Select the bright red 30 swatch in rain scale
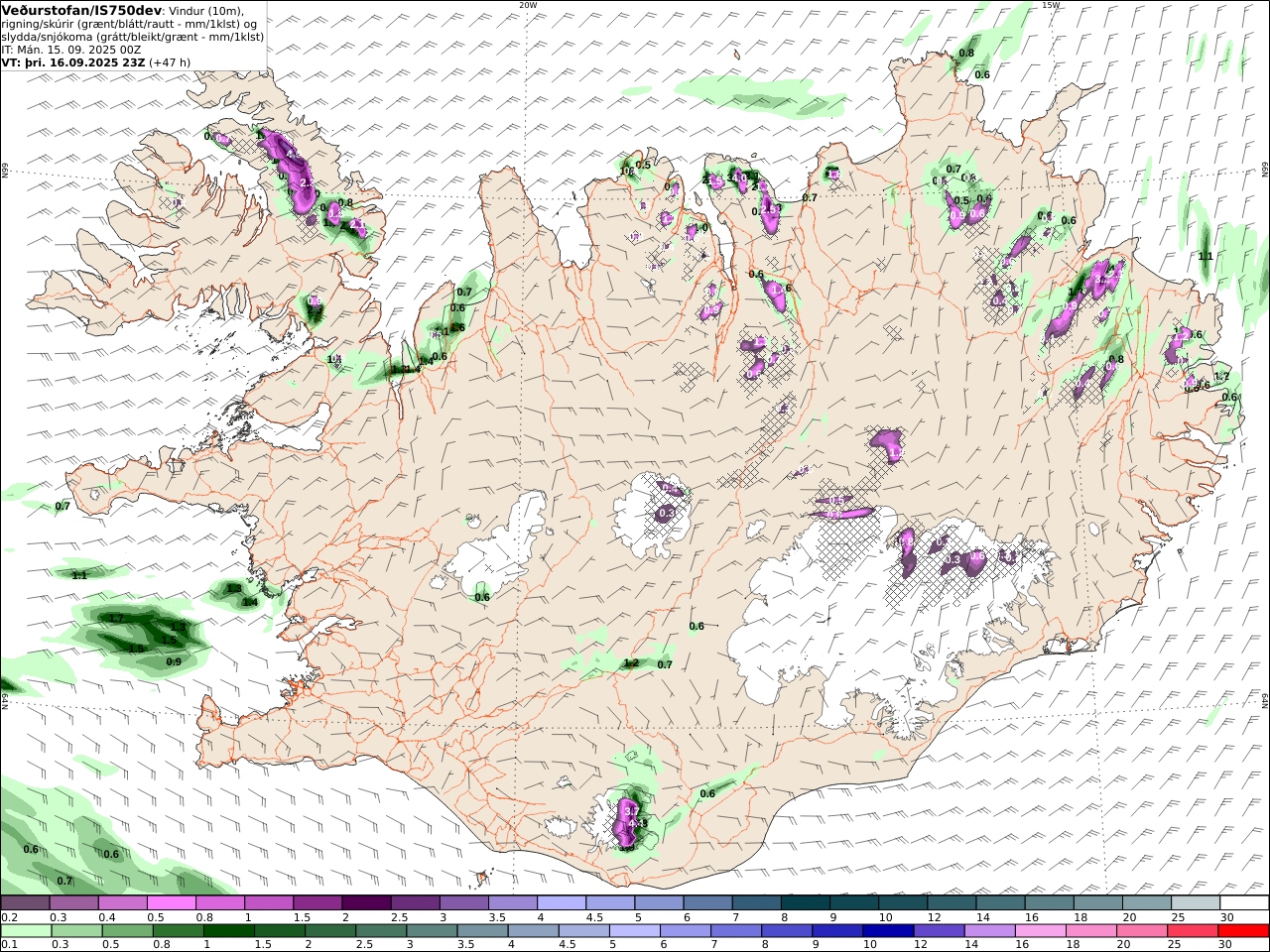1270x952 pixels. [x=1244, y=931]
